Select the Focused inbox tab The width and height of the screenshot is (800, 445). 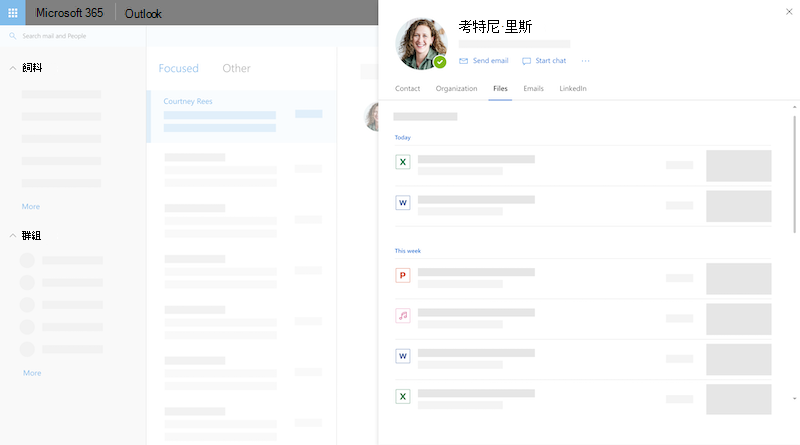tap(178, 68)
